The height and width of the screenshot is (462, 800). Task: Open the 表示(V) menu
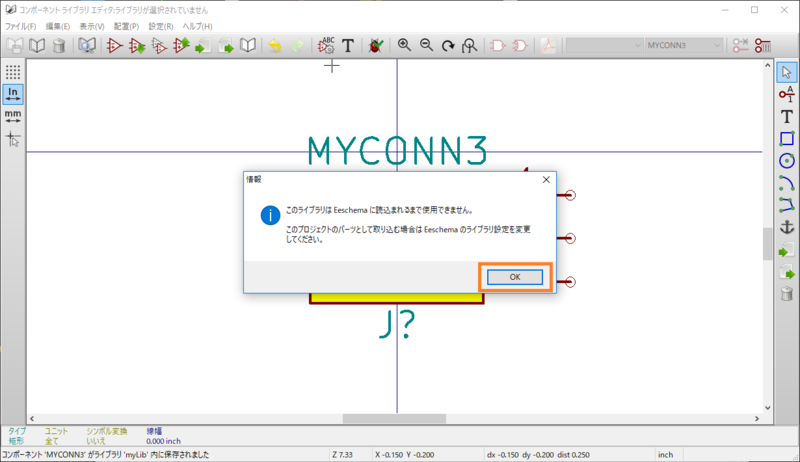92,27
